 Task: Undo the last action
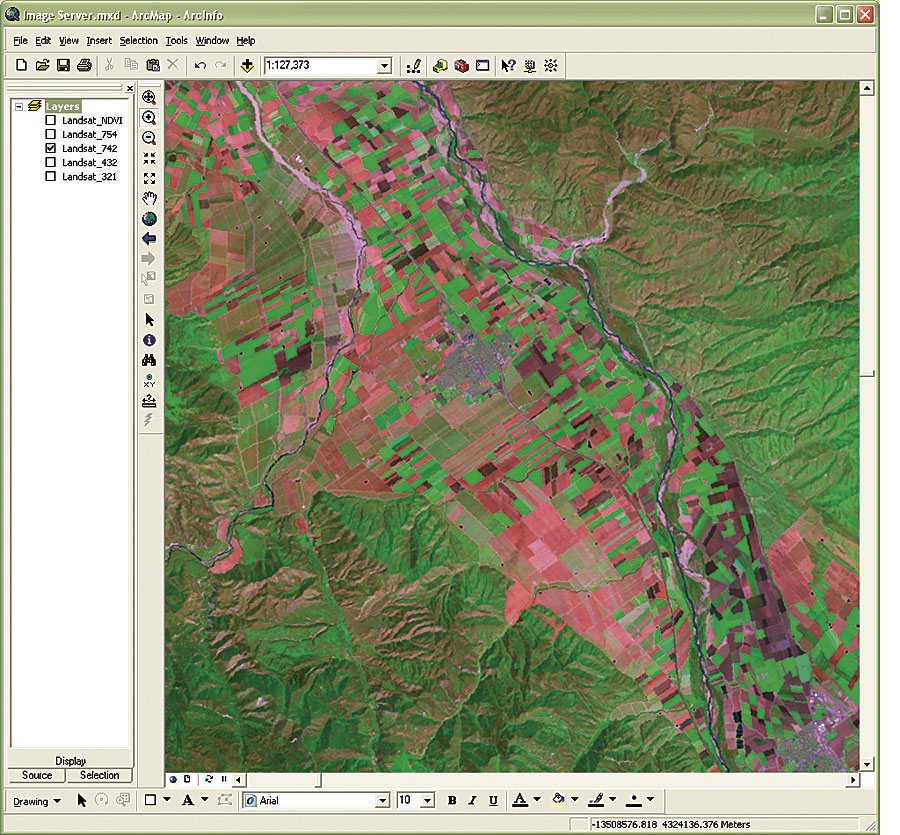200,65
